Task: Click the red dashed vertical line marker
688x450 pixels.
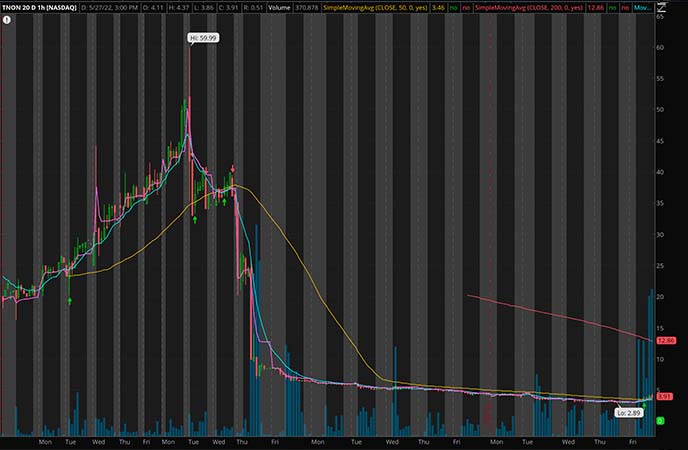Action: [489, 200]
